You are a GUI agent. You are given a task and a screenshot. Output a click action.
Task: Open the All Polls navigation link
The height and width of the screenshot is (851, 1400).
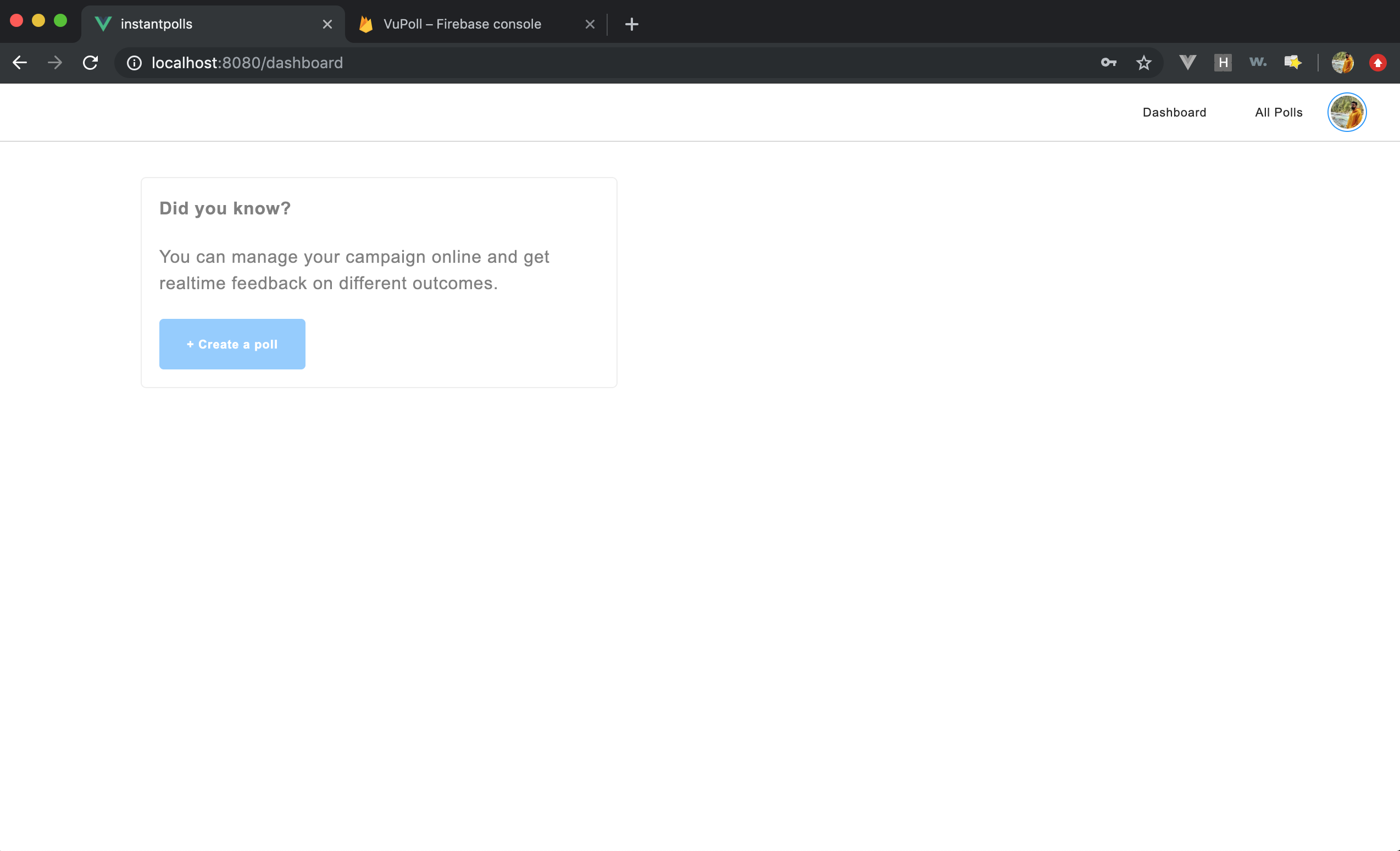point(1279,112)
